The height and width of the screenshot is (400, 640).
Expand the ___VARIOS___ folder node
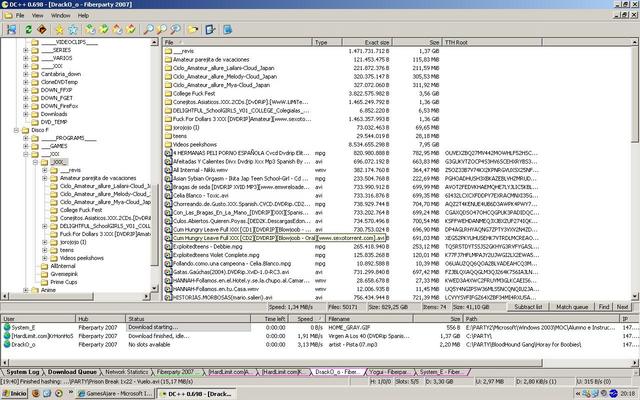point(26,58)
